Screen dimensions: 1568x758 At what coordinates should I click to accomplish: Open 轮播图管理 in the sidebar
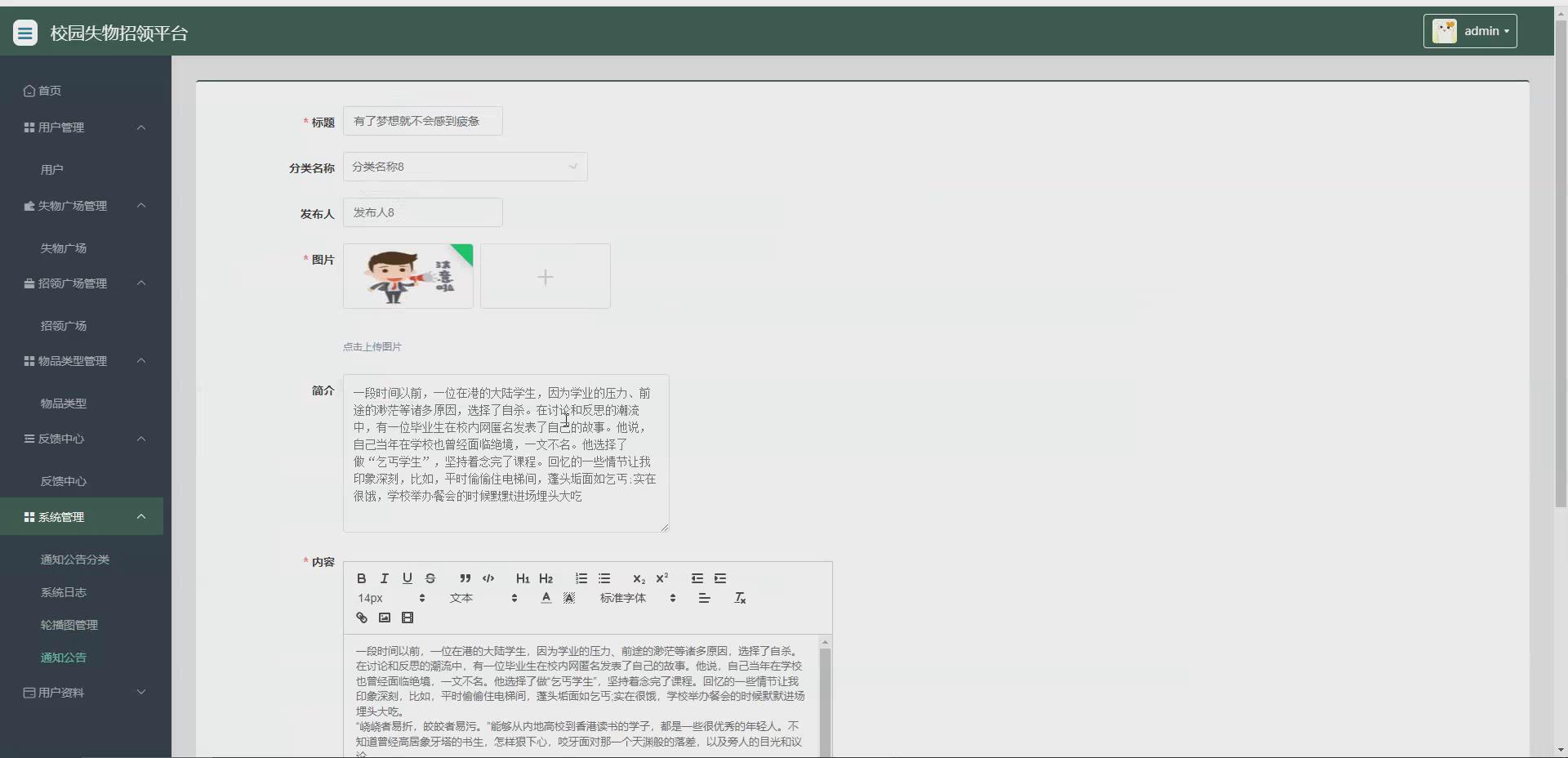pos(69,625)
